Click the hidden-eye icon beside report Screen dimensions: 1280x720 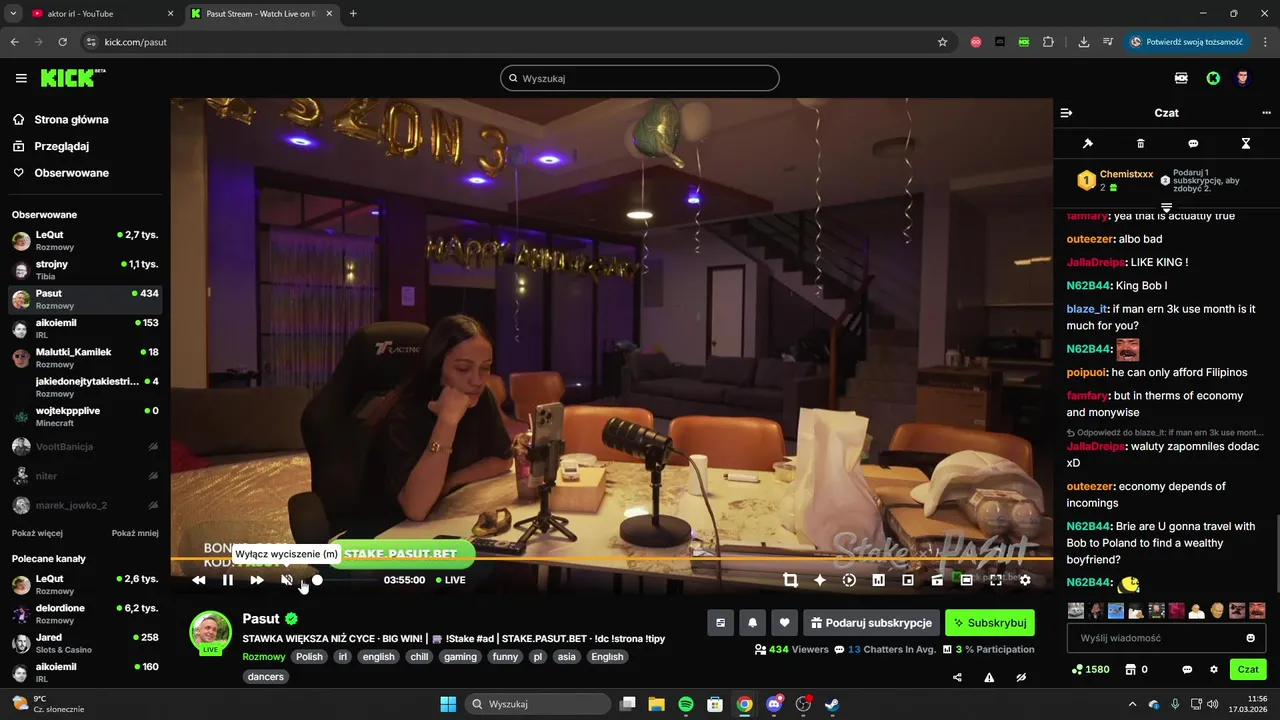click(1021, 677)
